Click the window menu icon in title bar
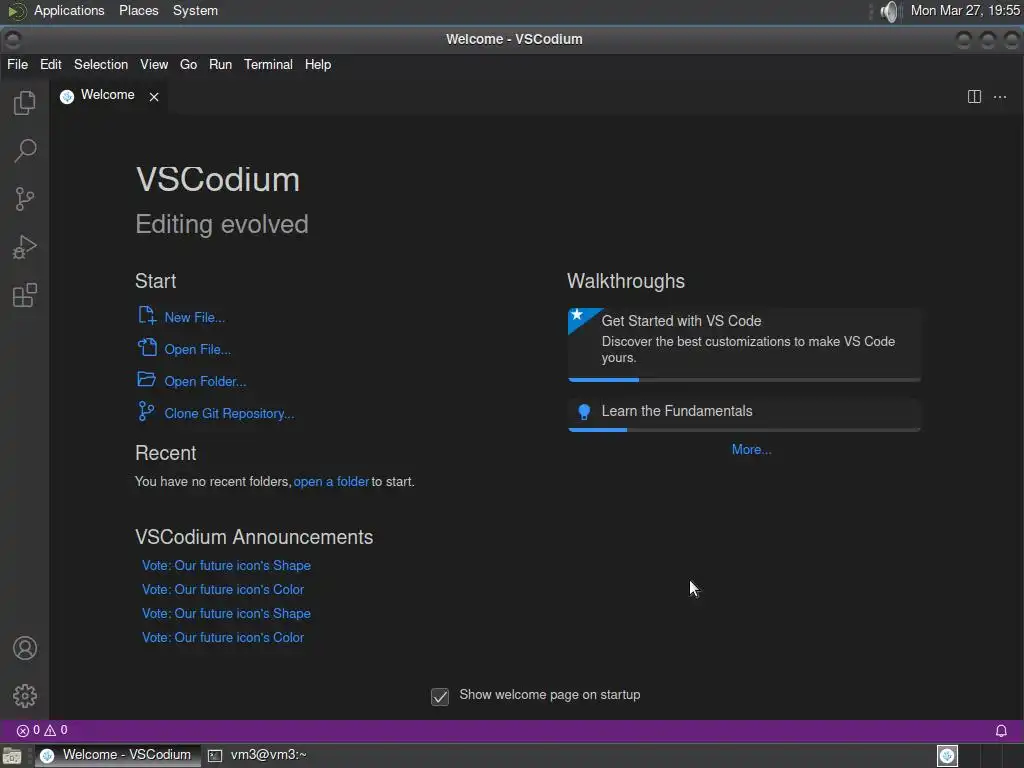The width and height of the screenshot is (1024, 768). (12, 39)
